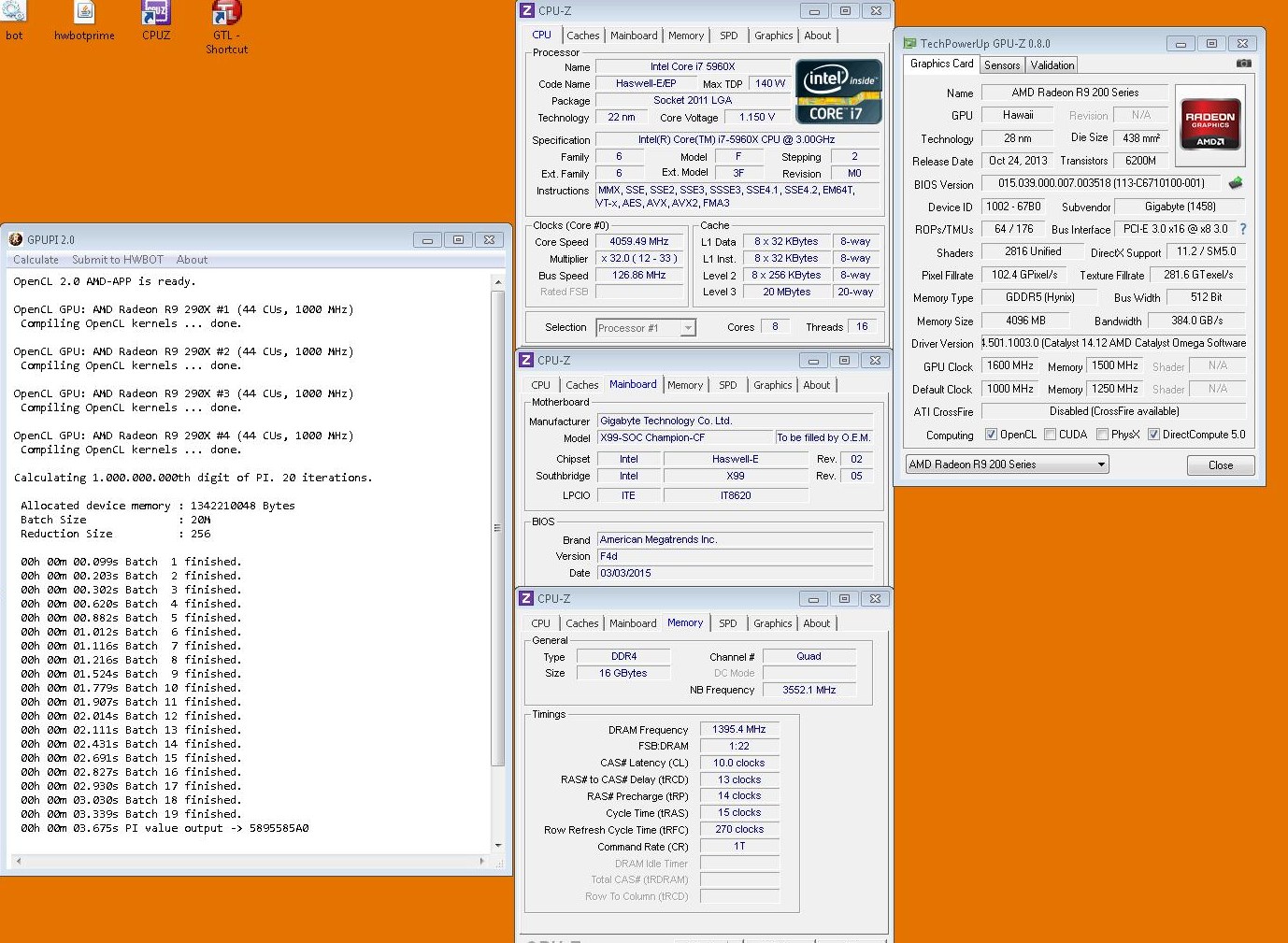Click the PI value output line in GPUPI
This screenshot has height=943, width=1288.
165,828
